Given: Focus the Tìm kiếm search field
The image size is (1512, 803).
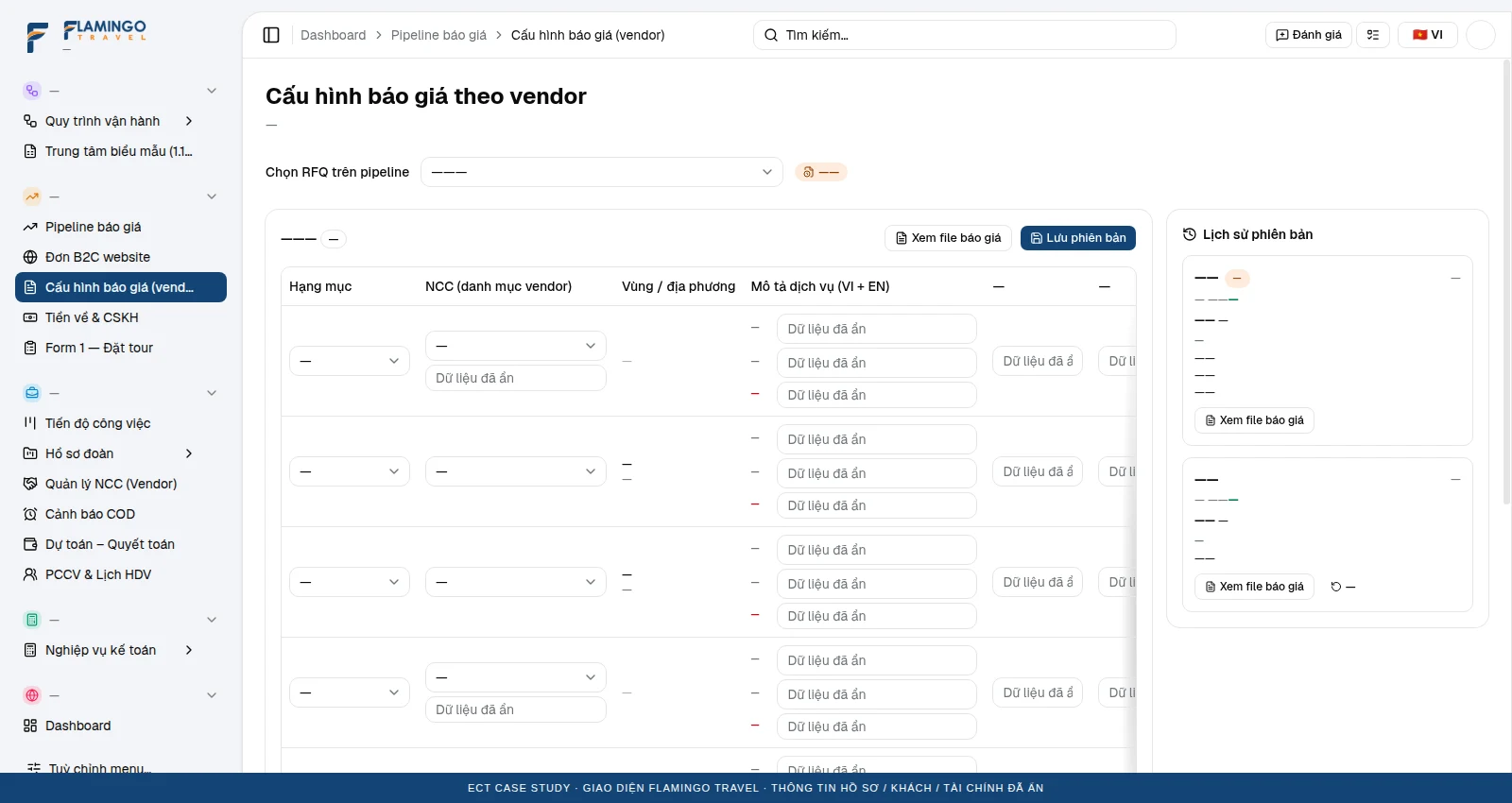Looking at the screenshot, I should pos(965,35).
